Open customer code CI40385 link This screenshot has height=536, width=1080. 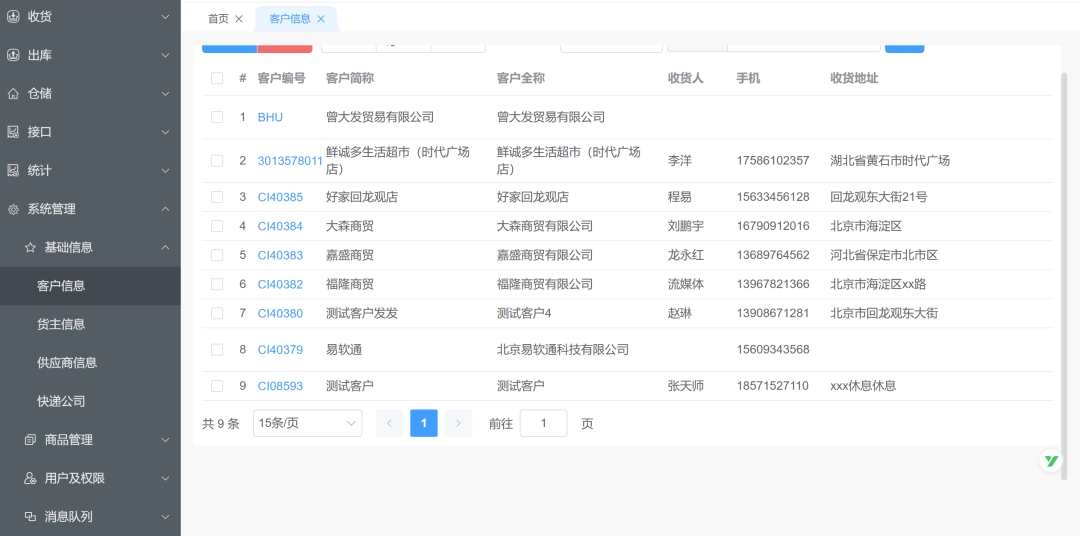click(x=280, y=197)
